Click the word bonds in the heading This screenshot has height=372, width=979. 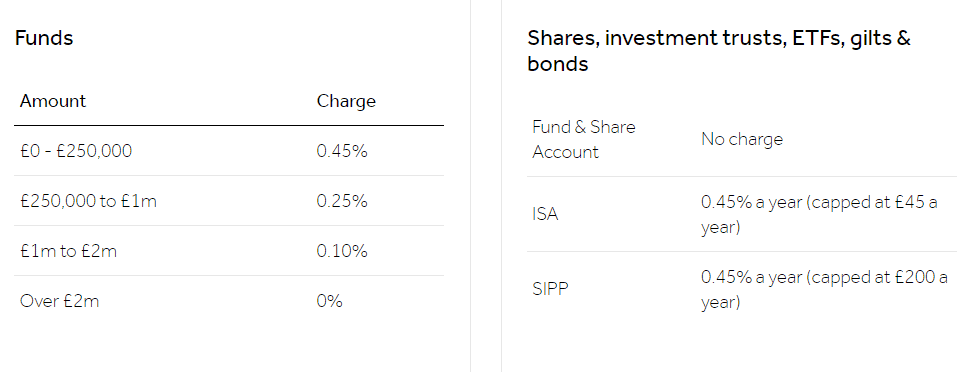[x=558, y=64]
